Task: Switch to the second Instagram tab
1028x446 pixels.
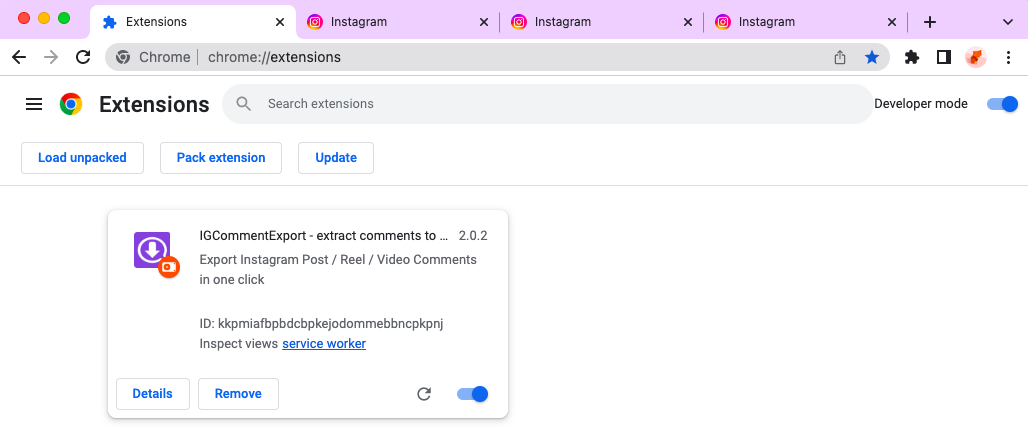Action: click(x=601, y=22)
